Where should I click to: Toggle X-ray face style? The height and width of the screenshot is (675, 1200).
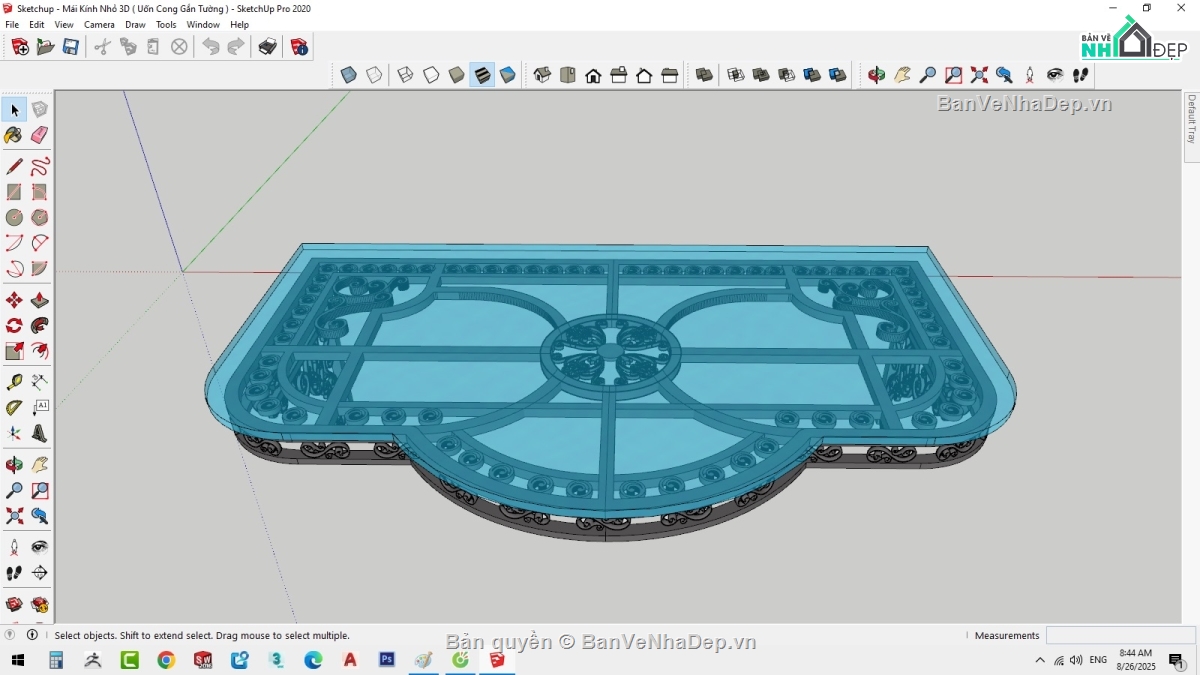[x=347, y=74]
